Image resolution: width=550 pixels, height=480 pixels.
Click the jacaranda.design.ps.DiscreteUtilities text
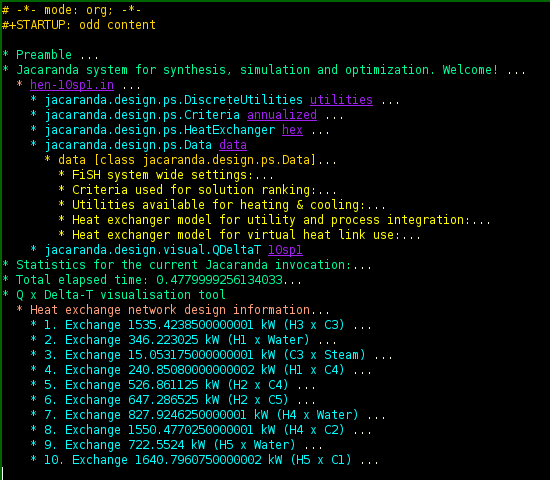pos(173,100)
